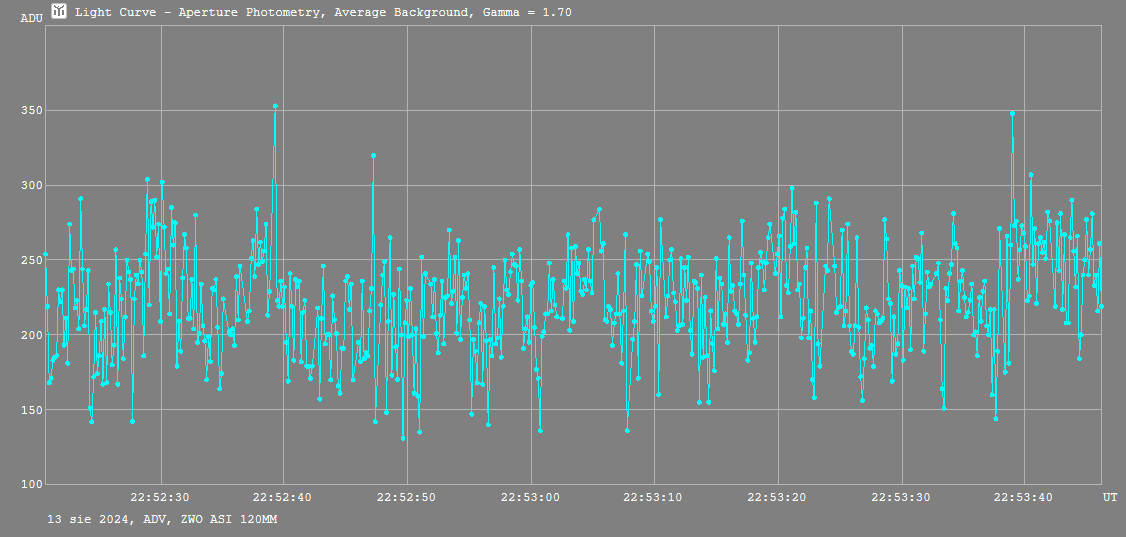Click the 350 value on the Y axis
1126x537 pixels.
click(x=32, y=111)
